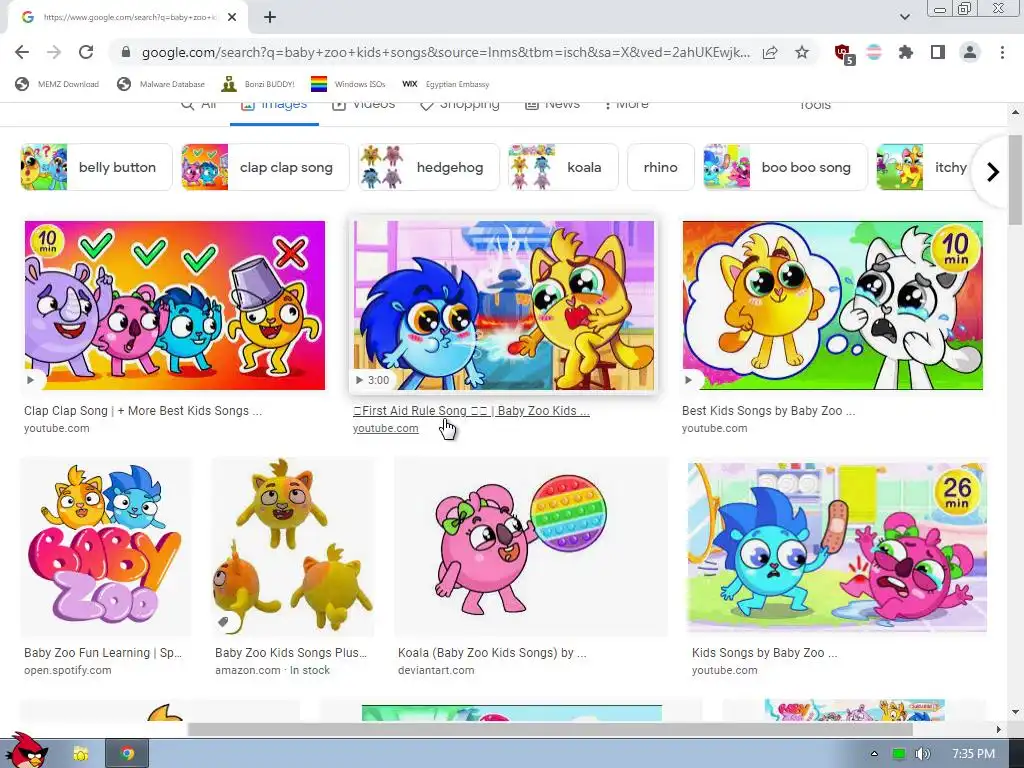The height and width of the screenshot is (768, 1024).
Task: Open the new tab plus button
Action: tap(270, 18)
